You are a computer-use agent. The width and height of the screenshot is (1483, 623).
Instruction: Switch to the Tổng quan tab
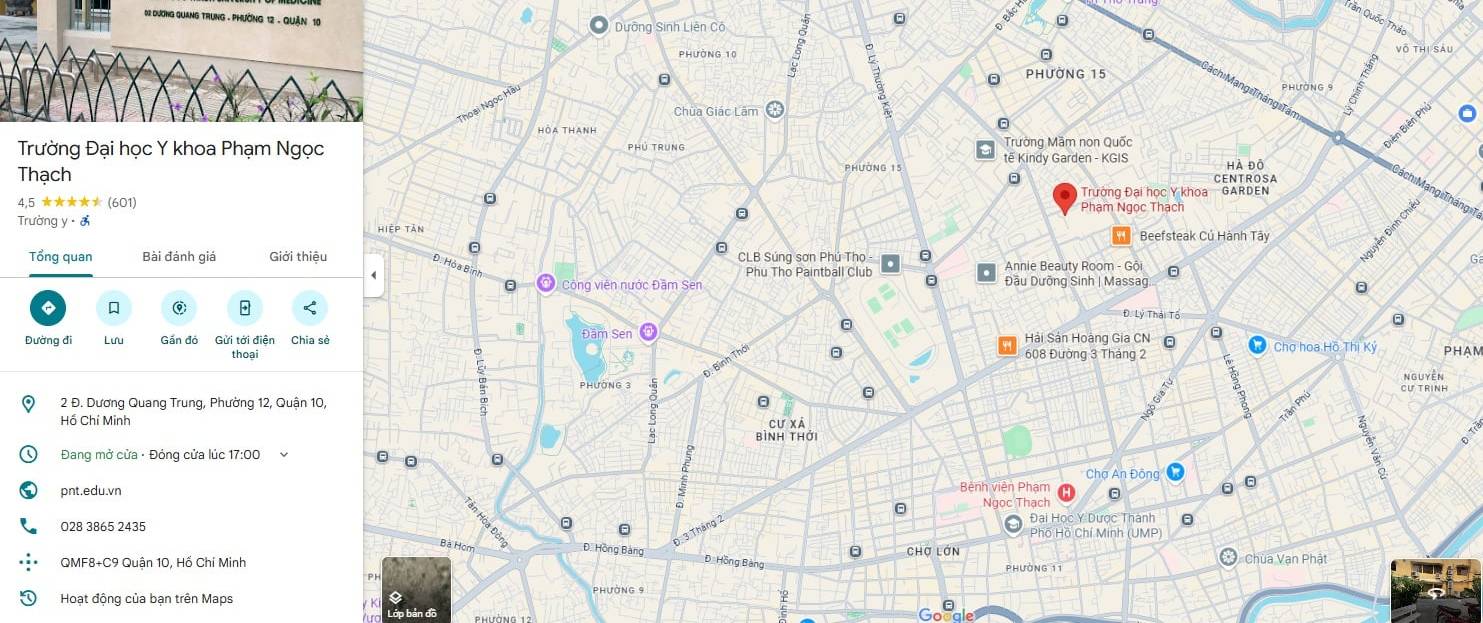(x=61, y=257)
